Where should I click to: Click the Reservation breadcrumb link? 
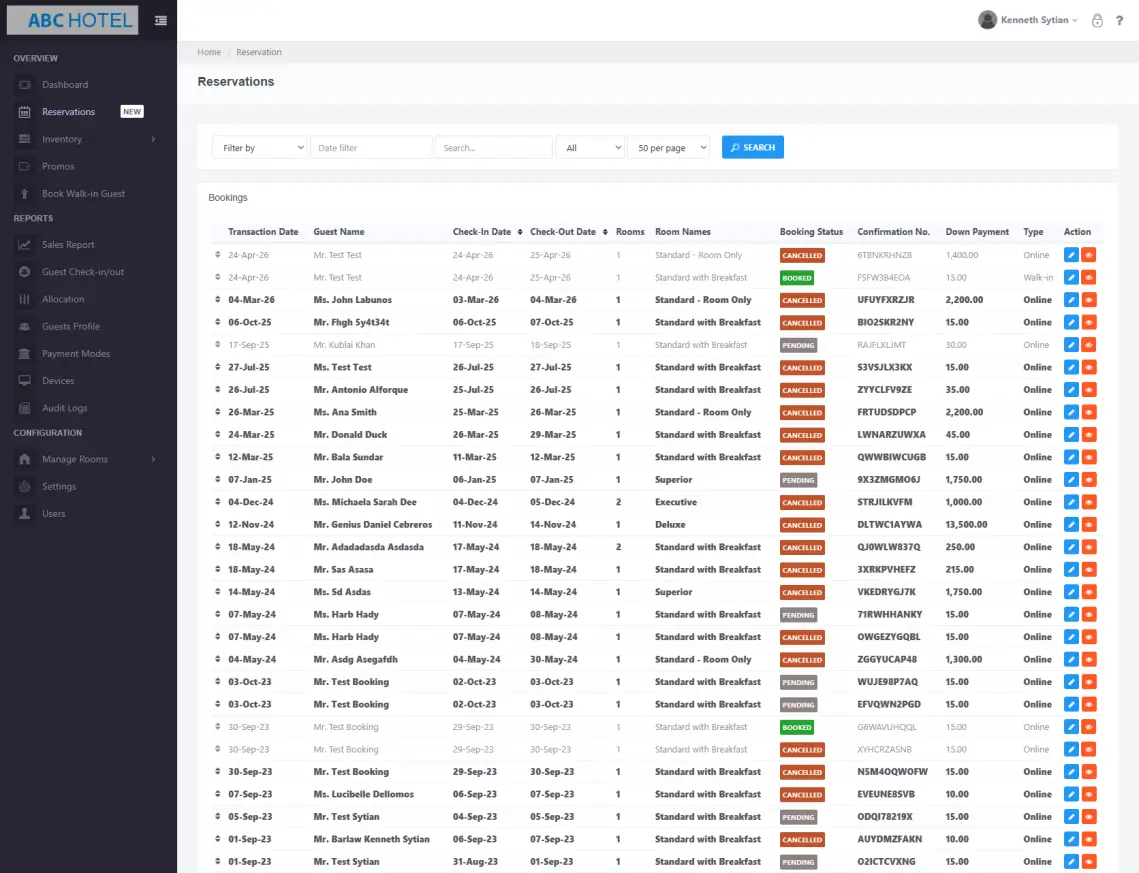pos(259,52)
